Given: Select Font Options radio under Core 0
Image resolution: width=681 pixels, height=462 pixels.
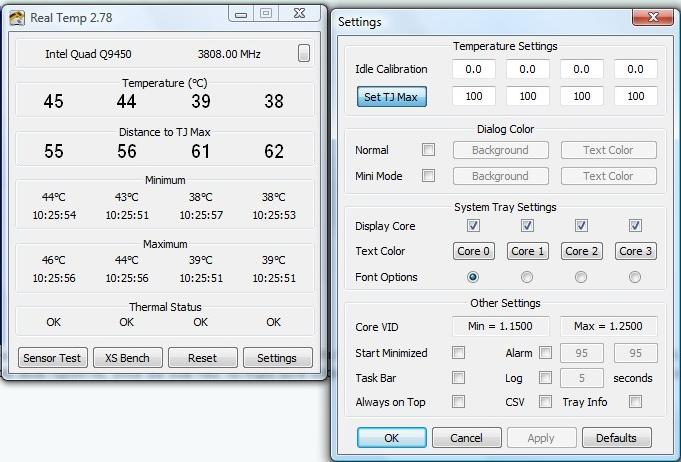Looking at the screenshot, I should [473, 277].
